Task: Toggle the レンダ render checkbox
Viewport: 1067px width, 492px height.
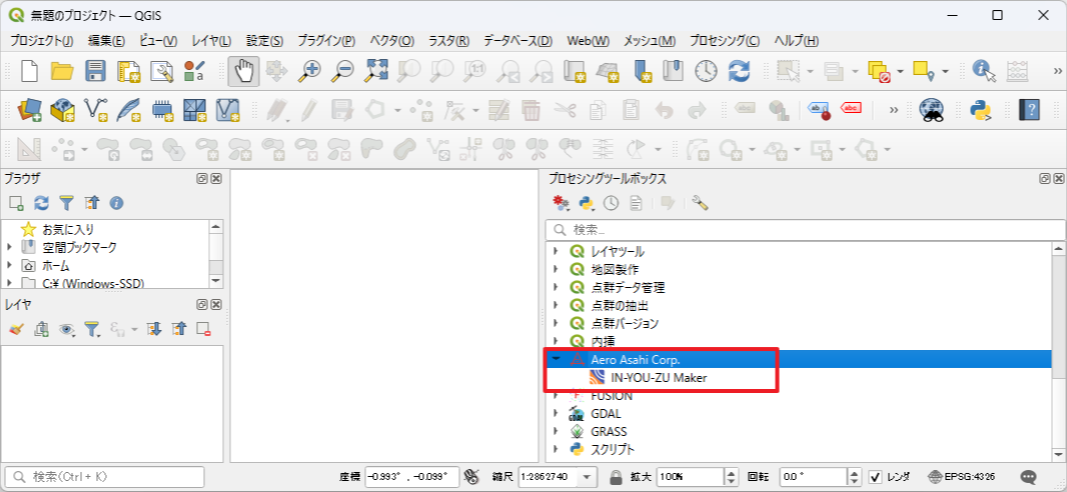Action: 875,477
